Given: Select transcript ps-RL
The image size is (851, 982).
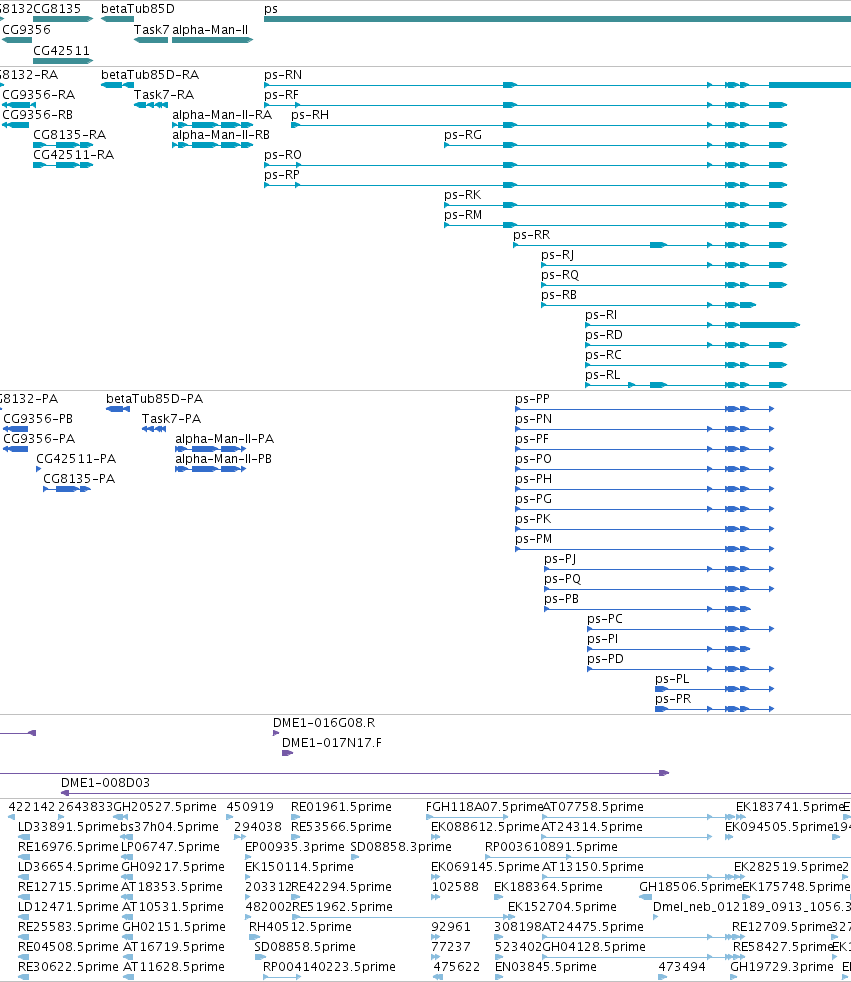Looking at the screenshot, I should [x=602, y=375].
